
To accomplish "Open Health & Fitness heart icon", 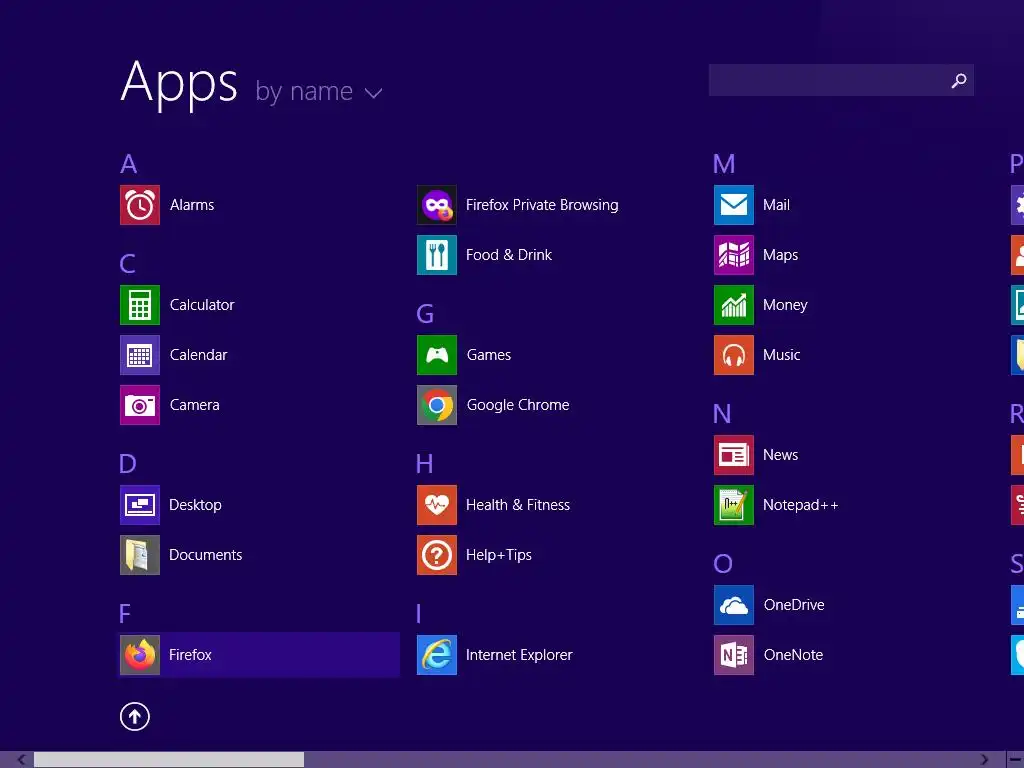I will [x=437, y=505].
